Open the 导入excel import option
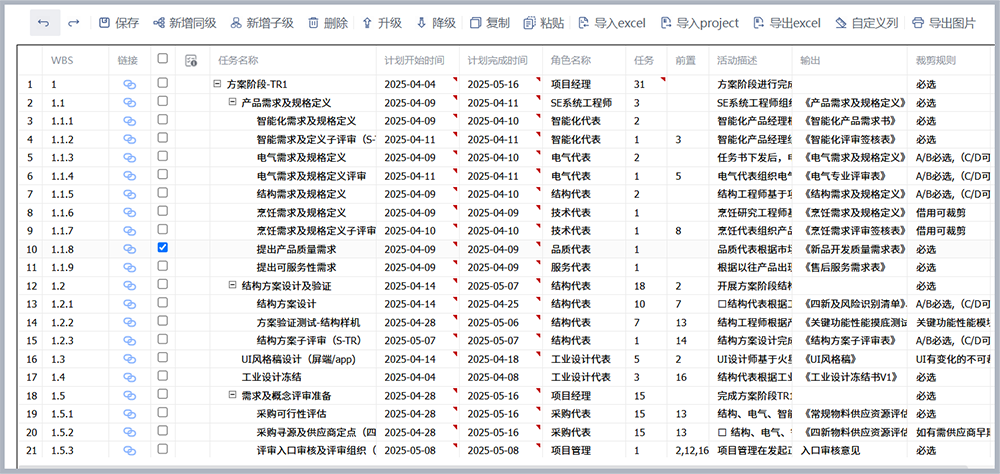Viewport: 1000px width, 474px height. pos(612,24)
